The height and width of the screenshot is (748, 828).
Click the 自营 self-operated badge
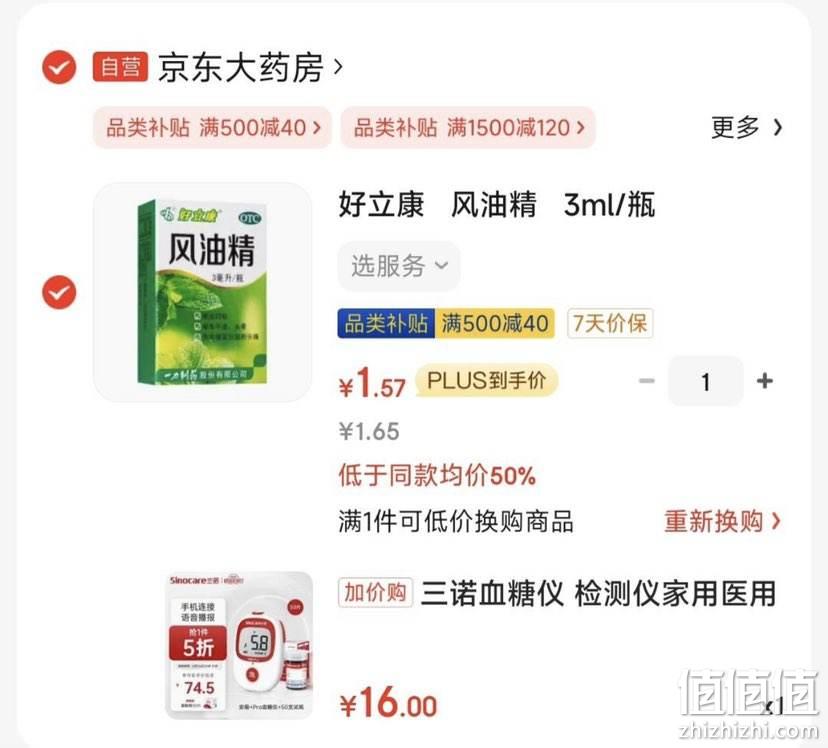(x=120, y=67)
